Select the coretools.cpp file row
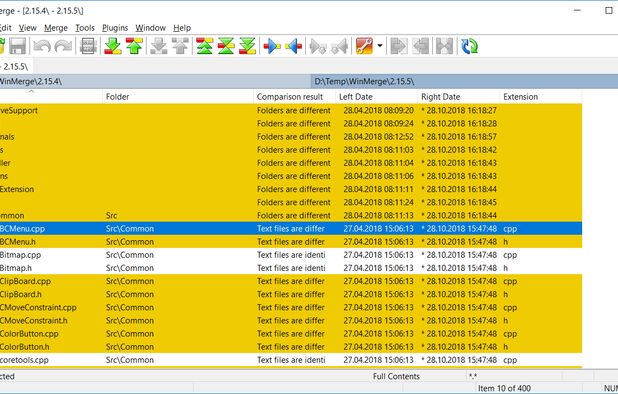 [x=291, y=360]
